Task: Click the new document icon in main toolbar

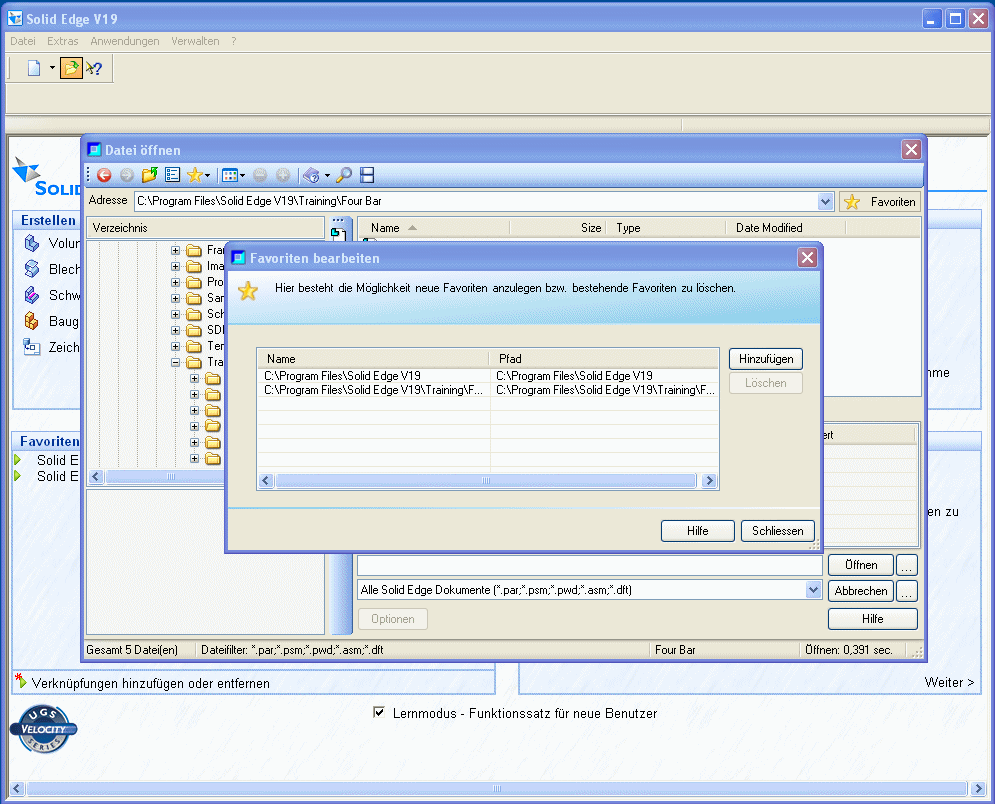Action: [x=34, y=68]
